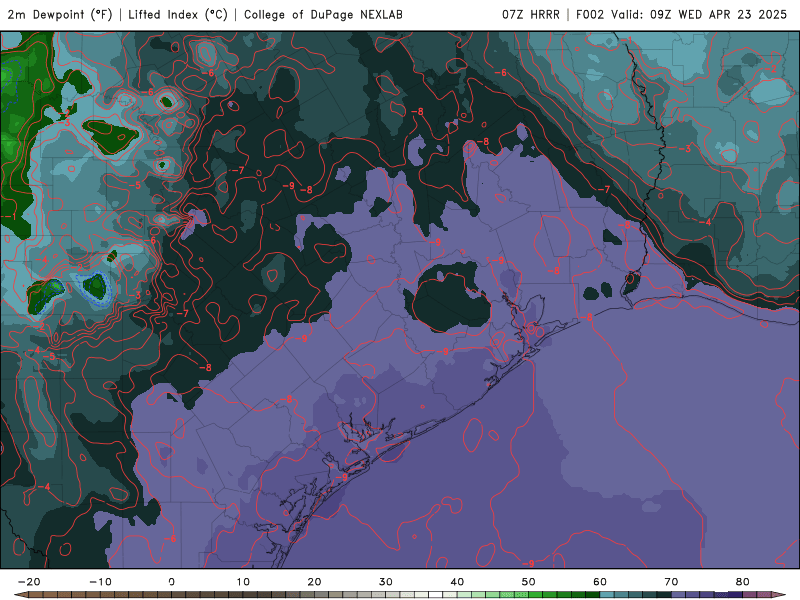This screenshot has height=600, width=800.
Task: Click the "College of DuPage NEXLAB" label
Action: [x=323, y=15]
